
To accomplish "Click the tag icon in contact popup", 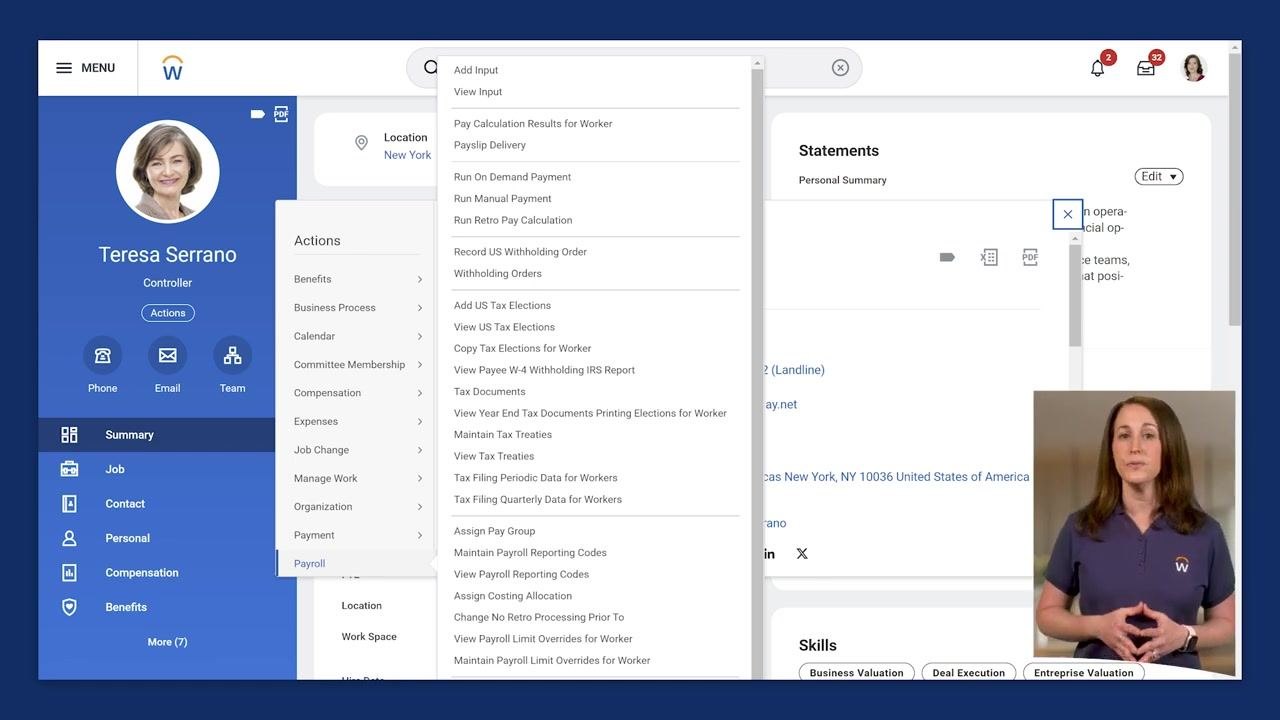I will [x=947, y=258].
